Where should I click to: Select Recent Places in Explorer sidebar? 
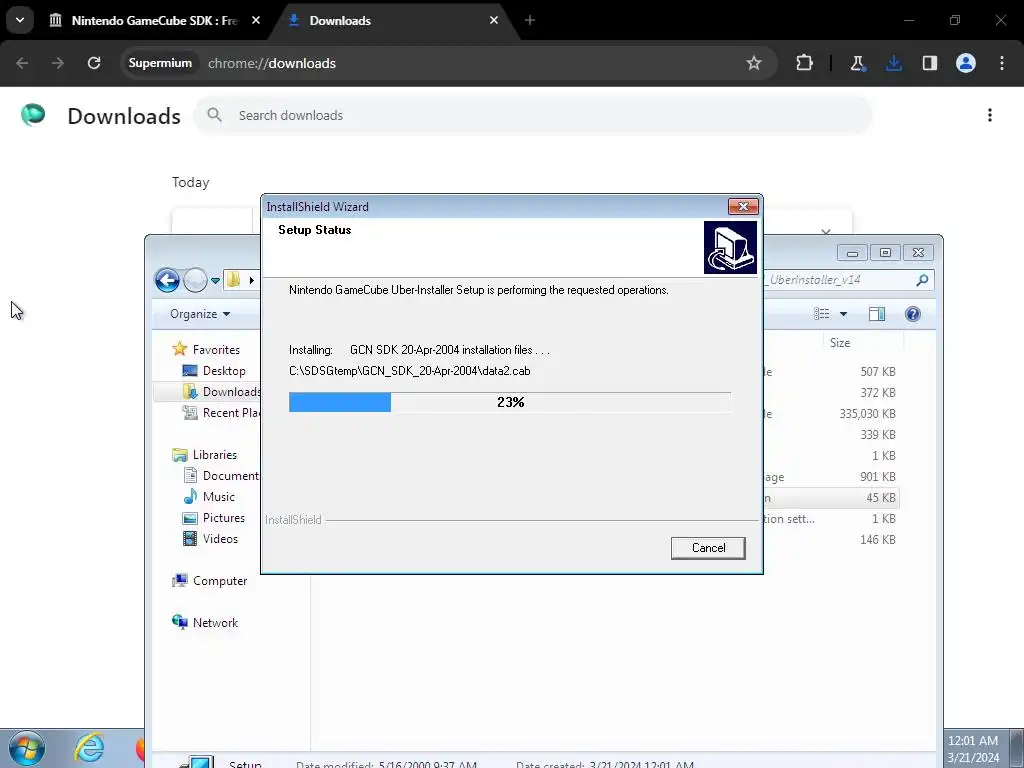coord(221,413)
